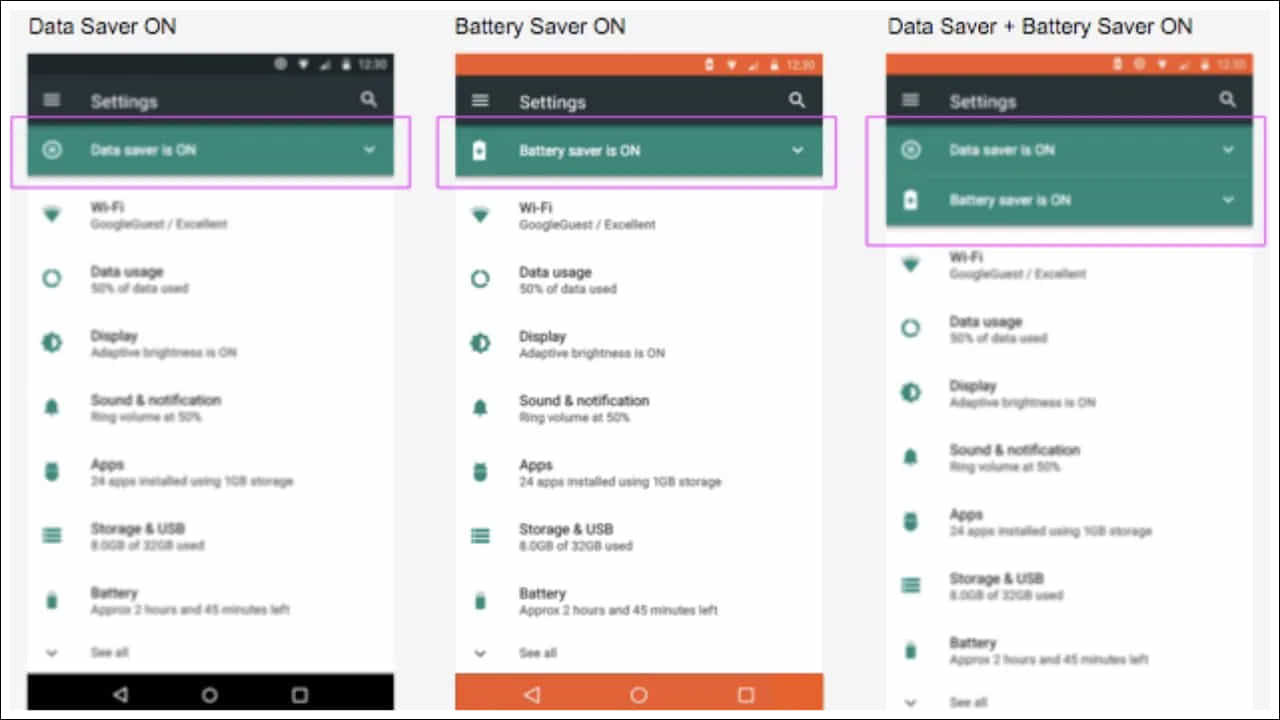Open 'Display' entry in middle phone
Screen dimensions: 1280x720
(x=639, y=344)
